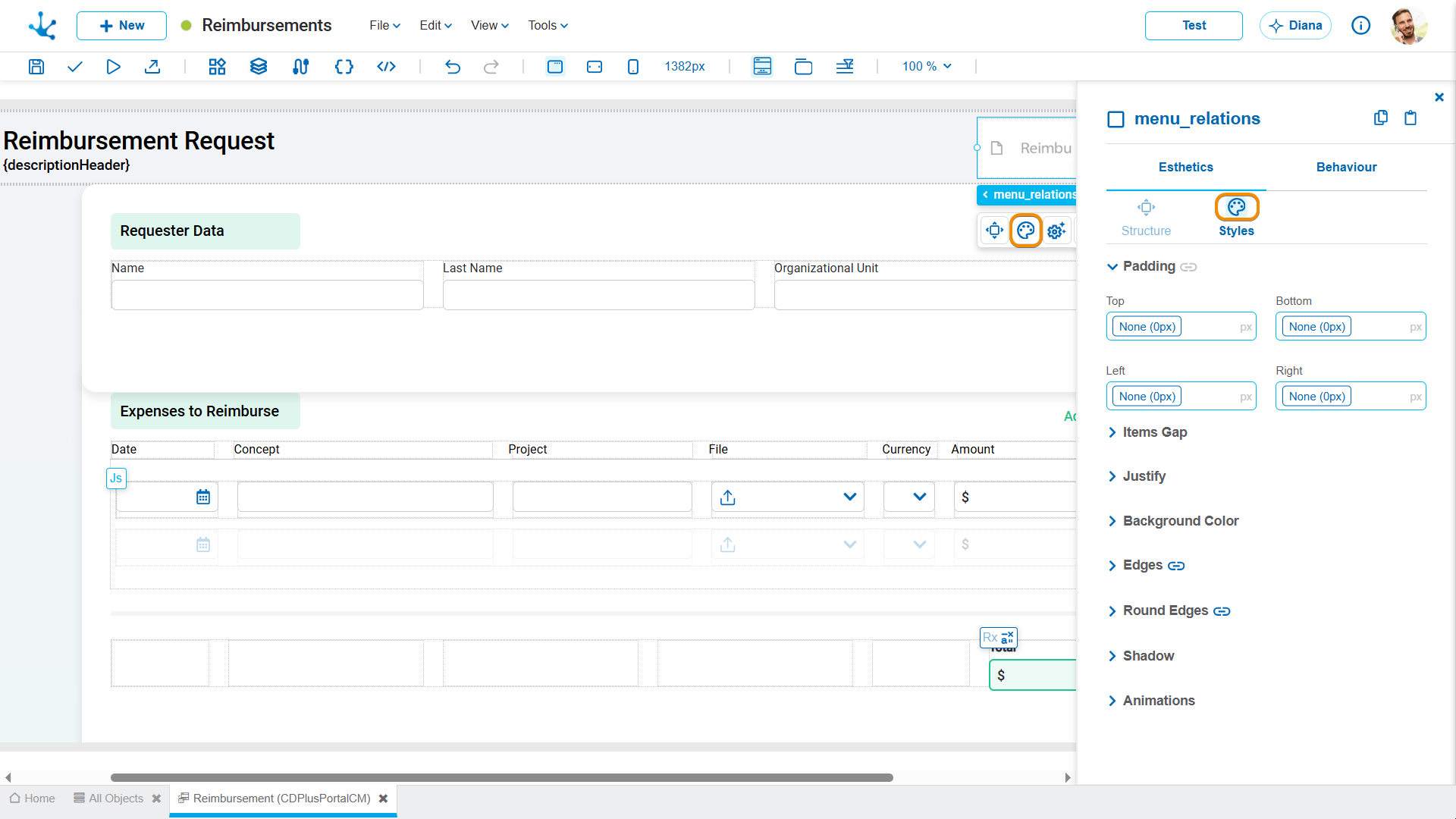The image size is (1456, 819).
Task: Click the copy icon in menu_relations panel
Action: click(x=1381, y=118)
